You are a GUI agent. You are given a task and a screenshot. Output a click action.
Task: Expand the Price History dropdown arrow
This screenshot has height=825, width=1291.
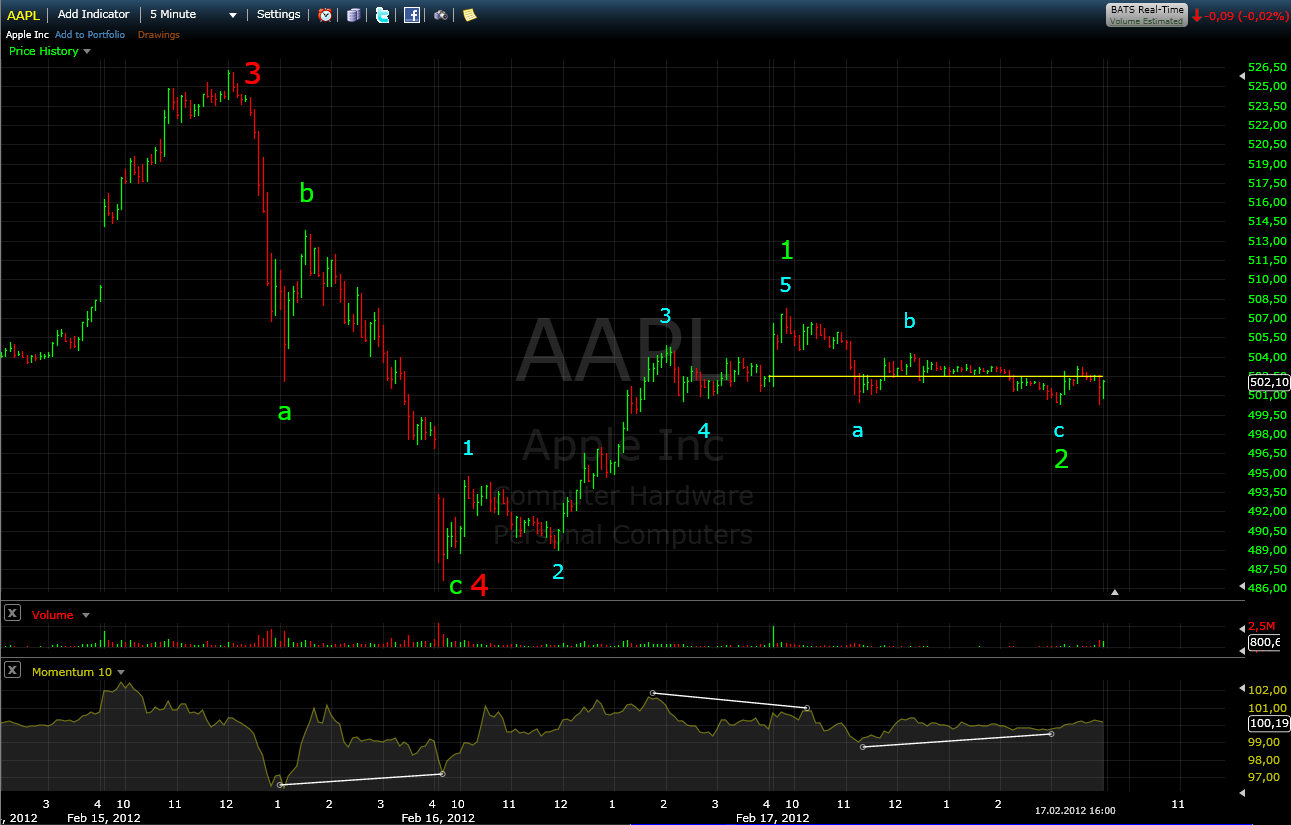(x=87, y=51)
